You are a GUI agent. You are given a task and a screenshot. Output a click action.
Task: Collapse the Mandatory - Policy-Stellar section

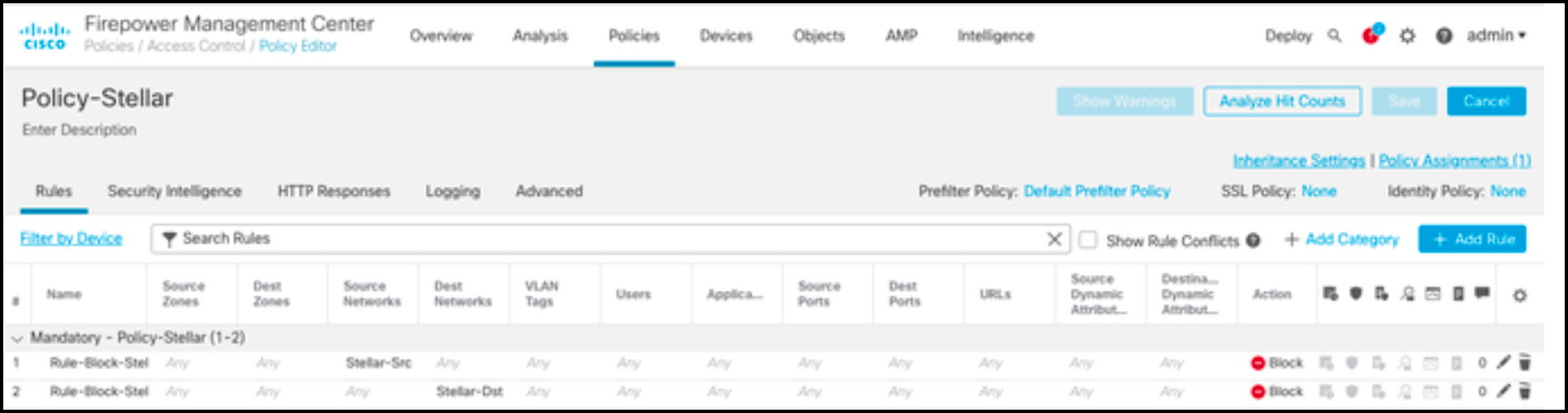(16, 338)
